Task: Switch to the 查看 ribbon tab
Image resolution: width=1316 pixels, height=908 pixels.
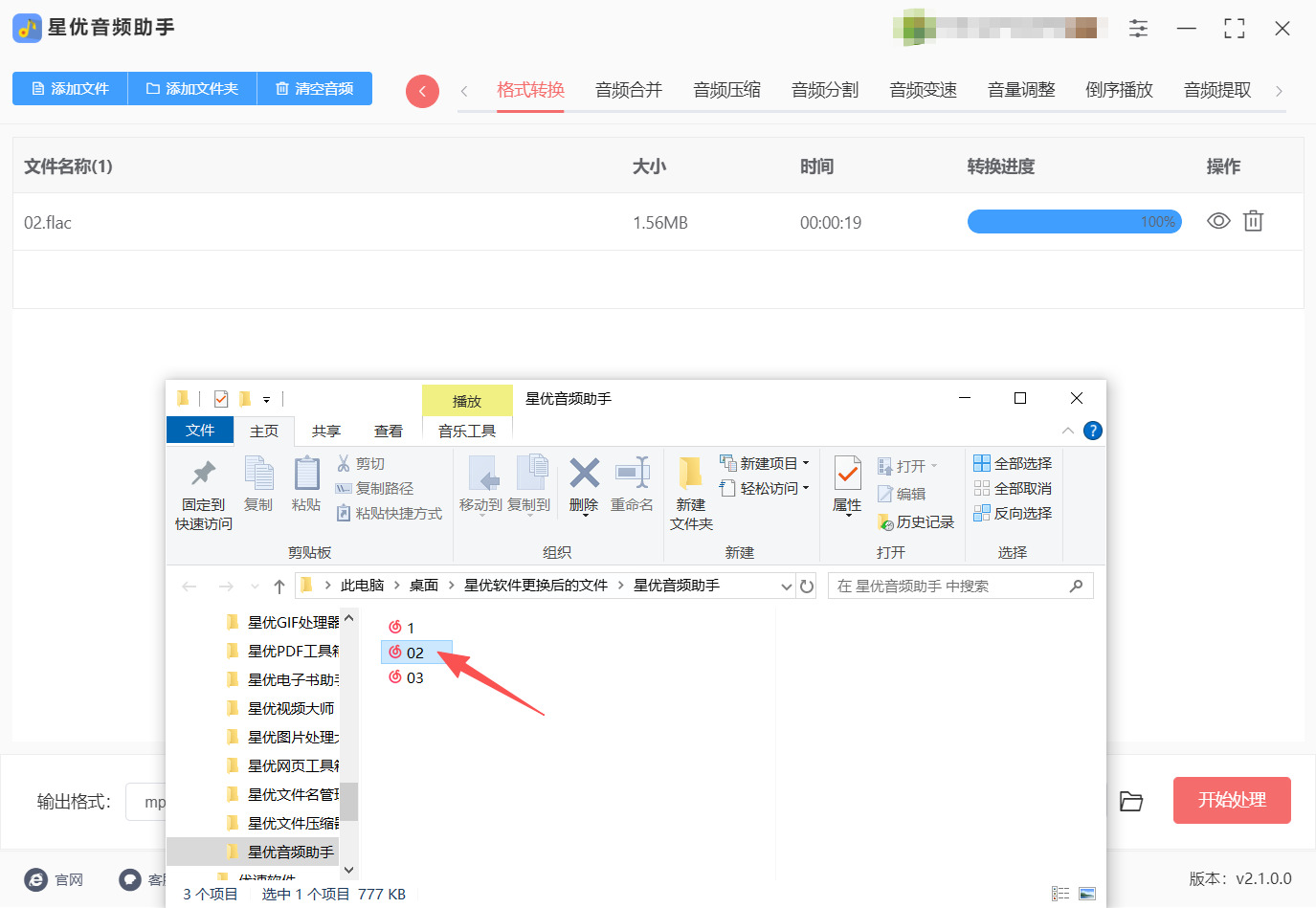Action: click(389, 432)
